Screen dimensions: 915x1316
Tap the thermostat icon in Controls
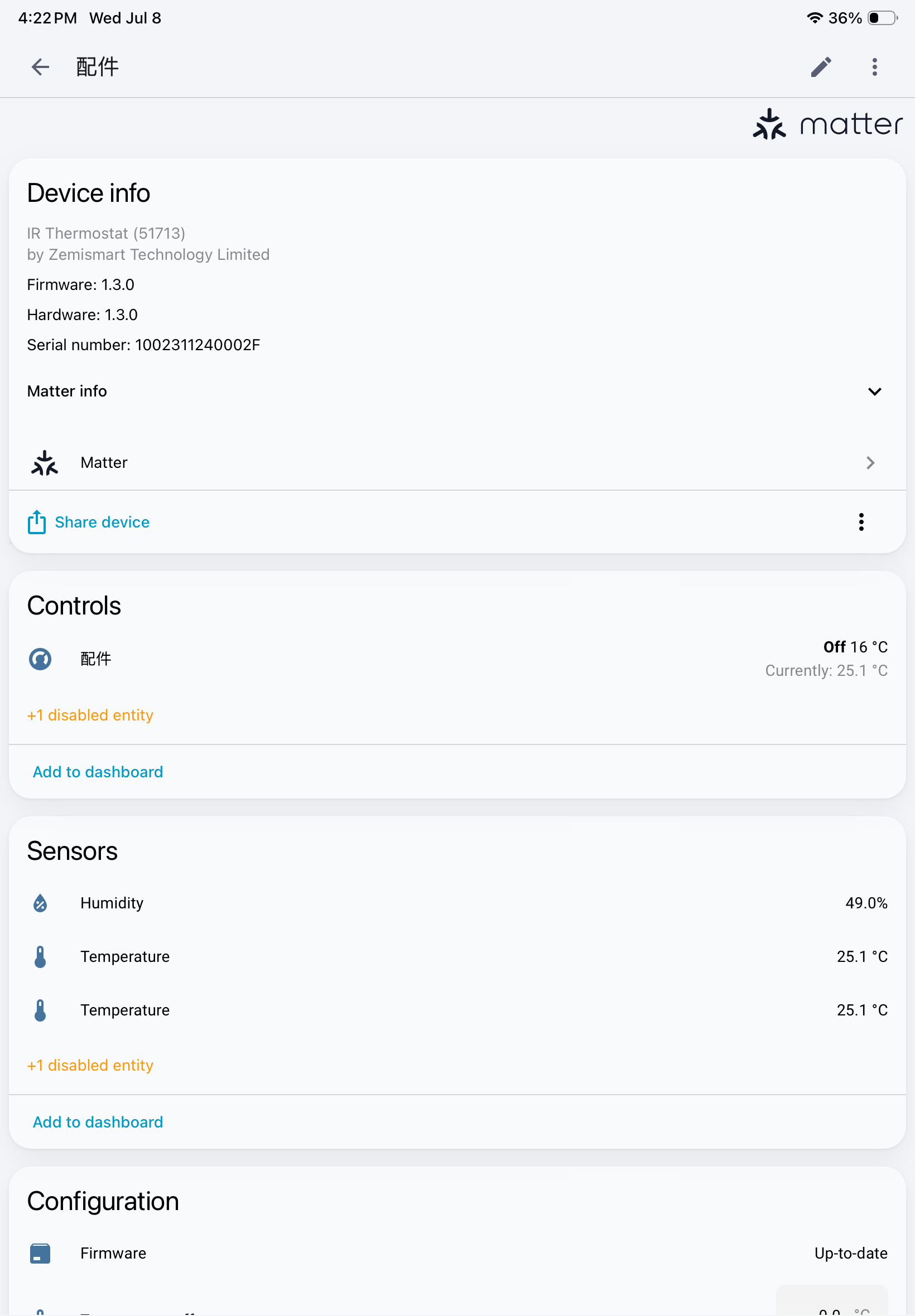coord(40,659)
